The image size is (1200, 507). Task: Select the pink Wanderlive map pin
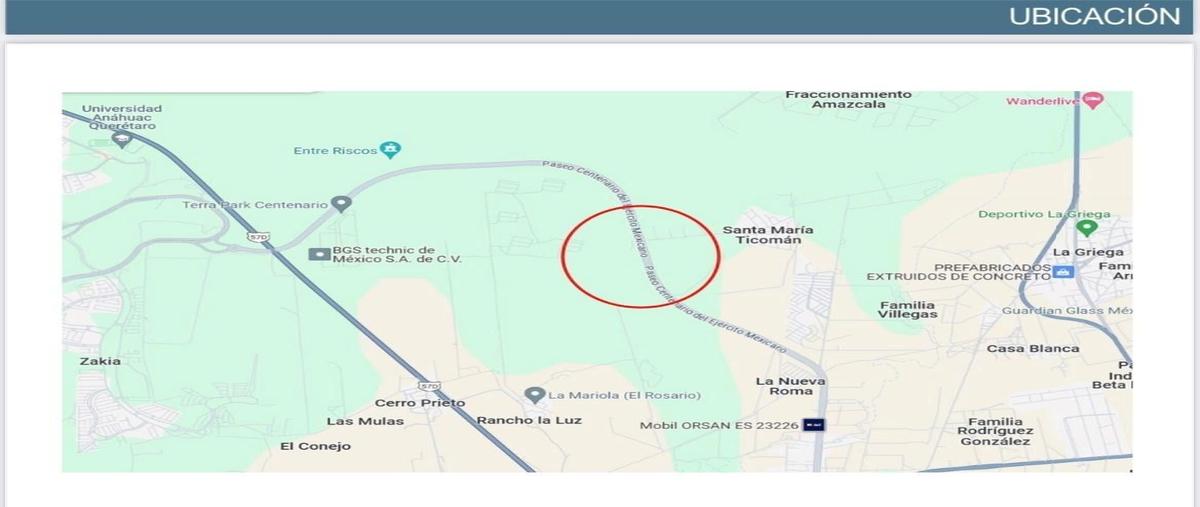(x=1093, y=101)
